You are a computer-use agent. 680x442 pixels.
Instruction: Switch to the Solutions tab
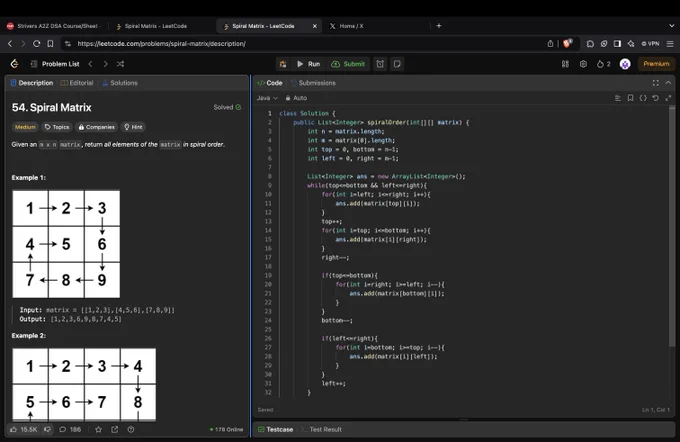pos(120,83)
